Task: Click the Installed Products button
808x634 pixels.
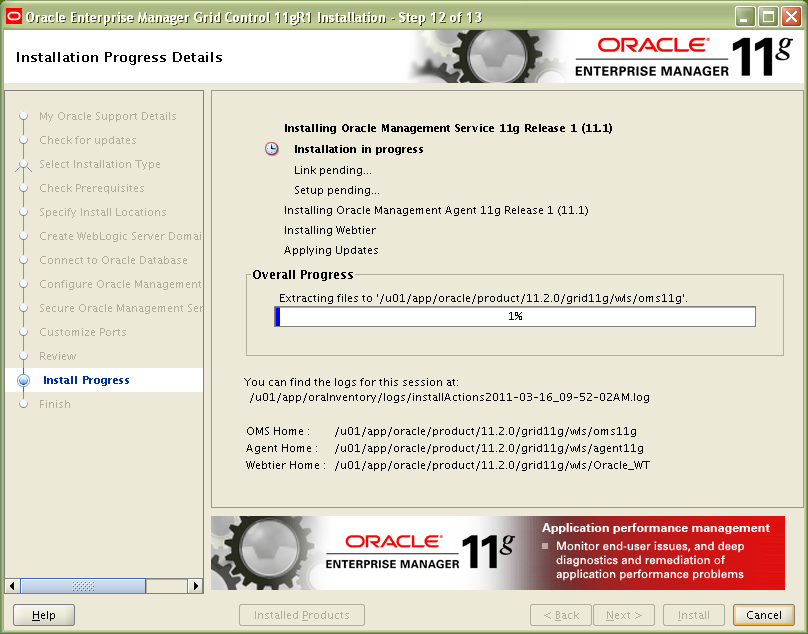Action: tap(302, 615)
